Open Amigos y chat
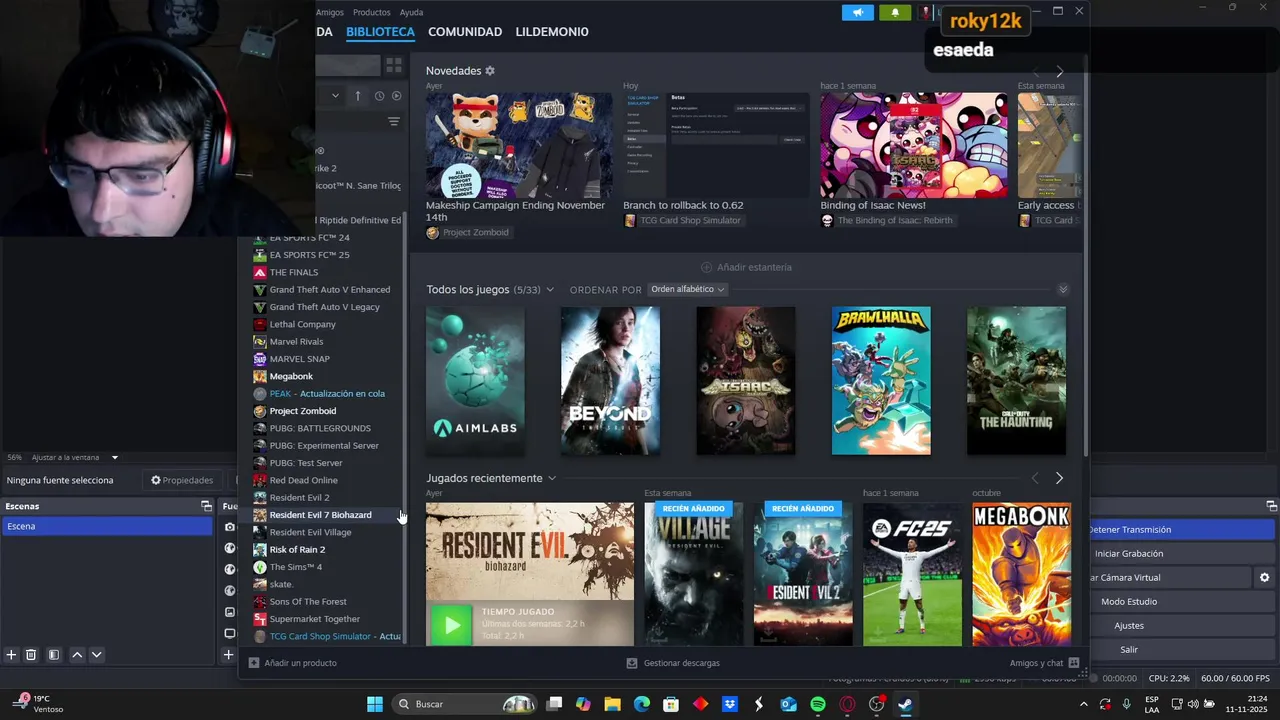Viewport: 1280px width, 720px height. click(x=1044, y=663)
